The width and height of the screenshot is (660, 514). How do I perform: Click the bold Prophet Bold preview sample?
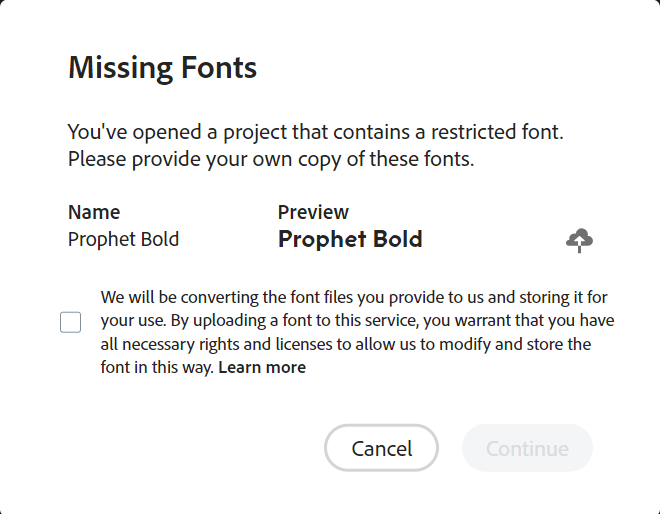(x=350, y=239)
